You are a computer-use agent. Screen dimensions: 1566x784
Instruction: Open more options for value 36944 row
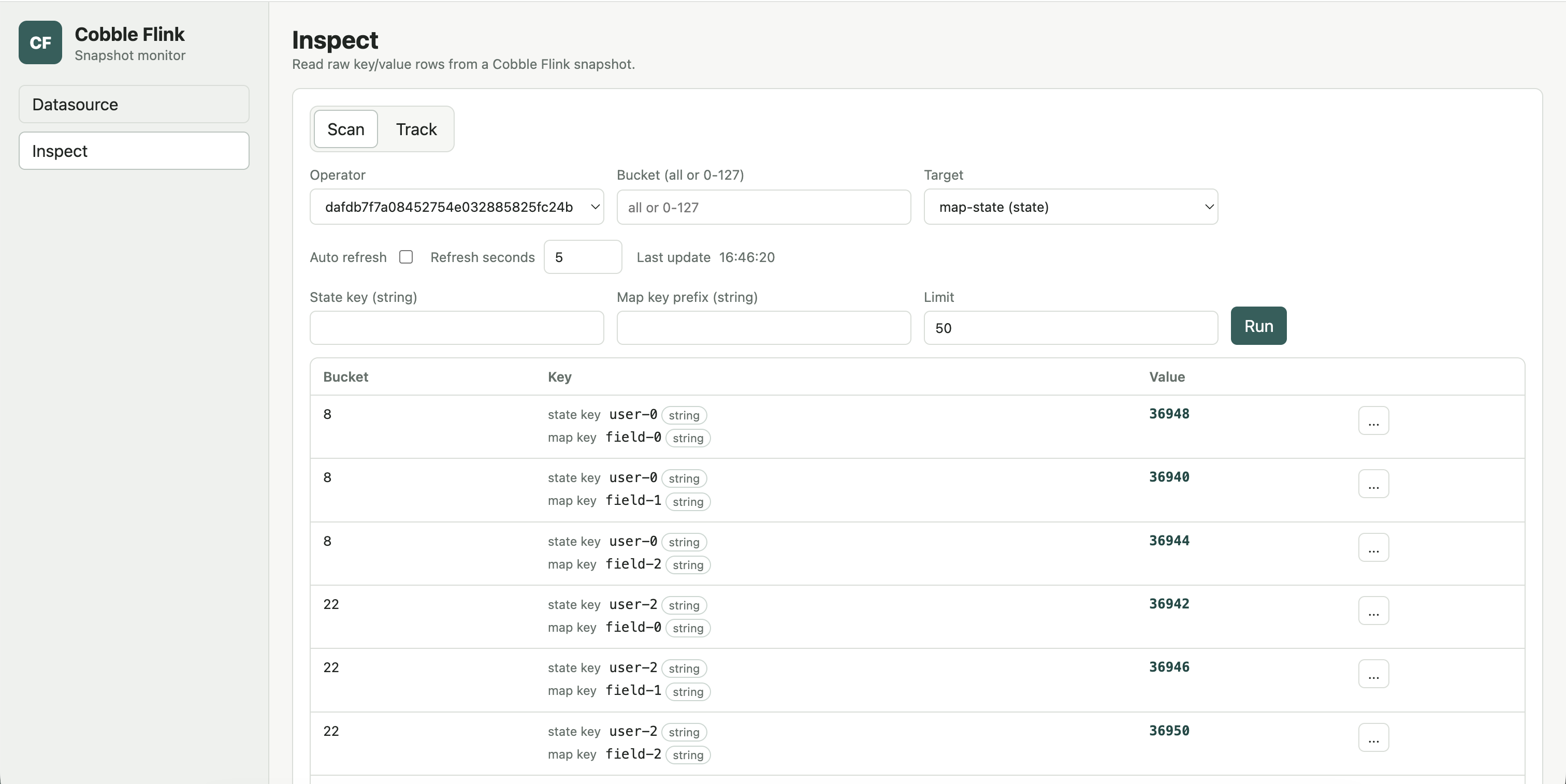click(1373, 547)
